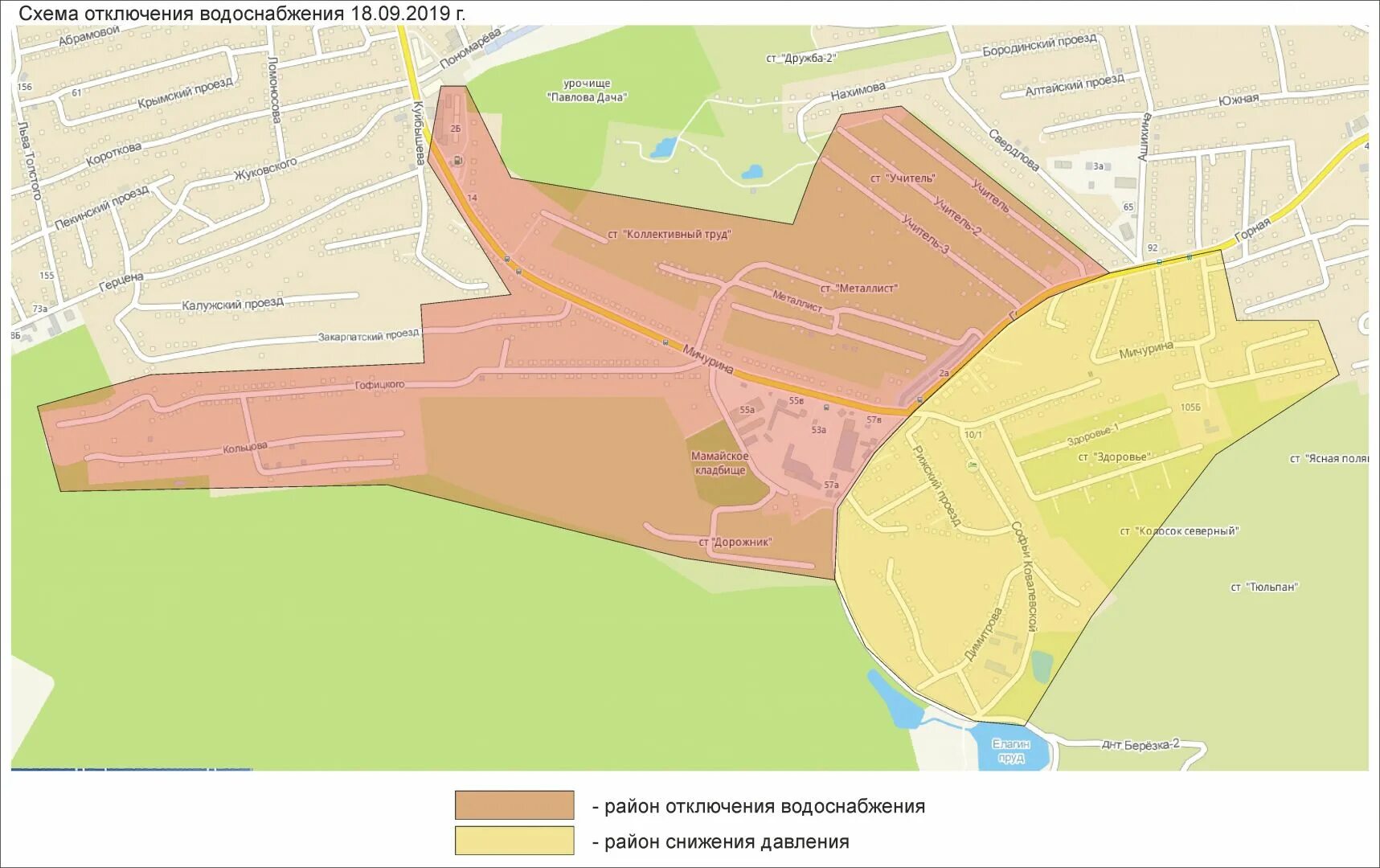Screen dimensions: 1380x868
Task: Click house number '73а' near Герцена
Action: click(x=39, y=309)
